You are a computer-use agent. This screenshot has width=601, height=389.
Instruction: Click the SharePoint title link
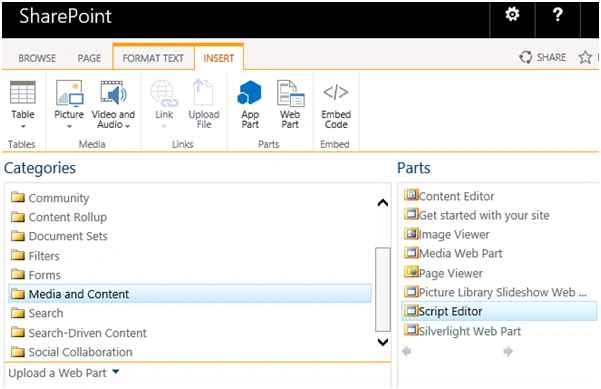[66, 16]
